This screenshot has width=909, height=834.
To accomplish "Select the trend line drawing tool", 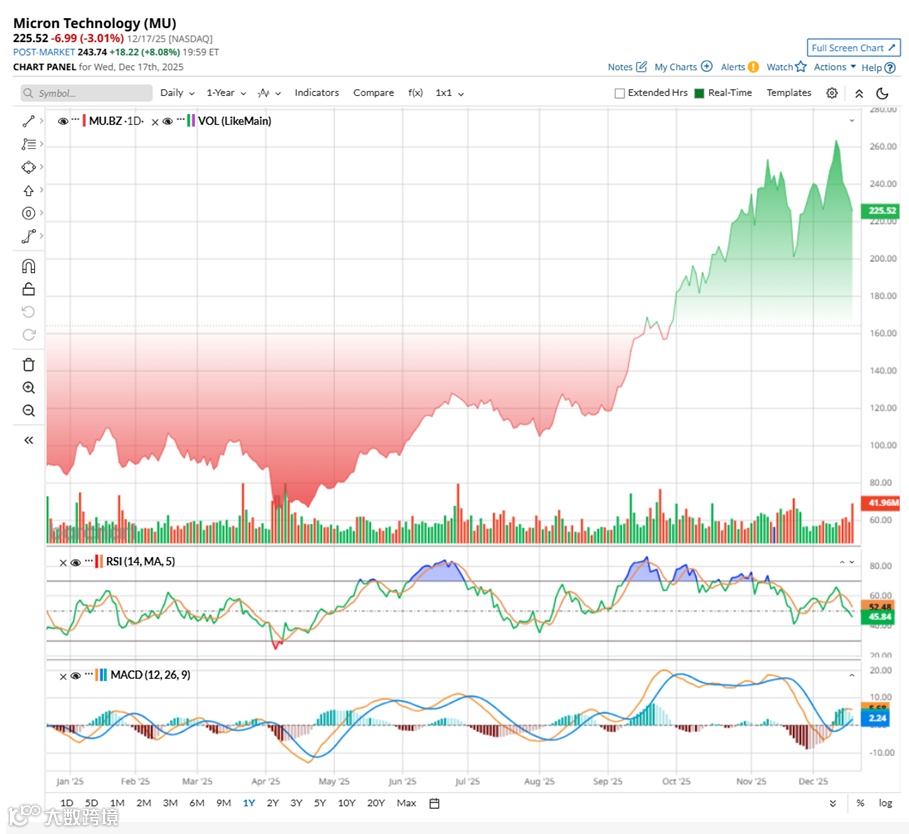I will pos(28,121).
